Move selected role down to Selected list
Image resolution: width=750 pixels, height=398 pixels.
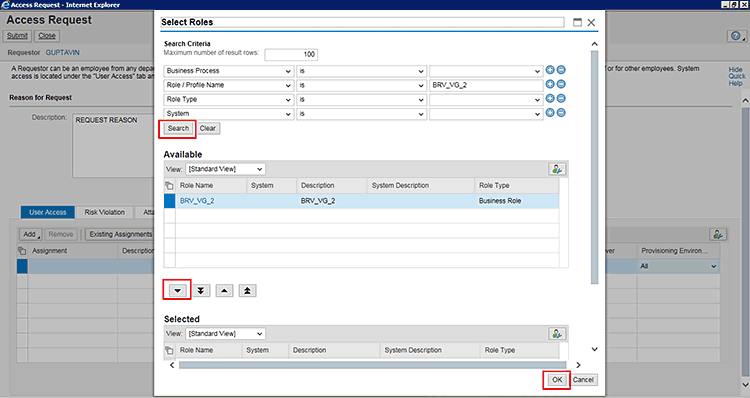177,290
